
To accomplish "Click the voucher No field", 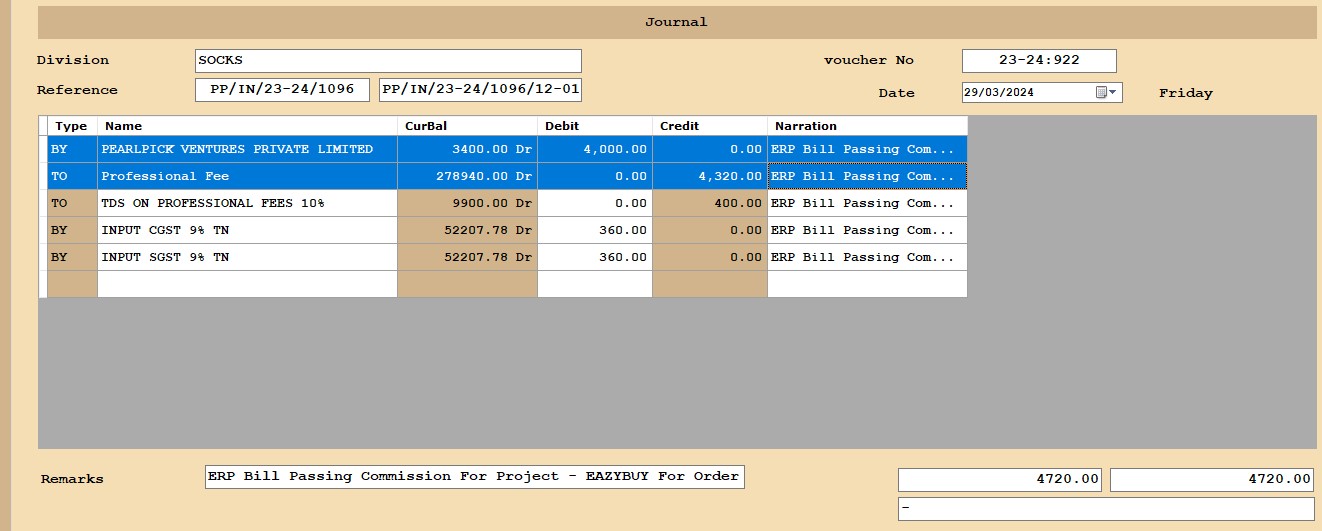I will point(1038,61).
